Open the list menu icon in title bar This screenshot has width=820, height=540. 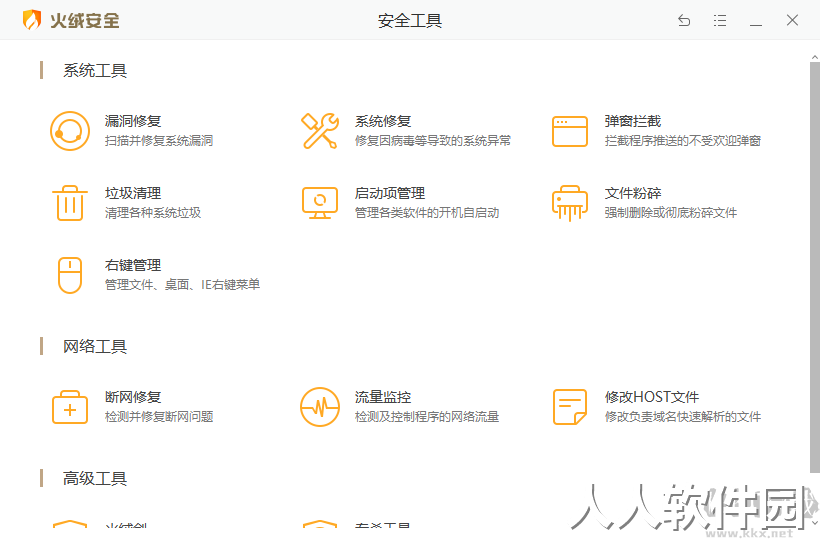720,20
